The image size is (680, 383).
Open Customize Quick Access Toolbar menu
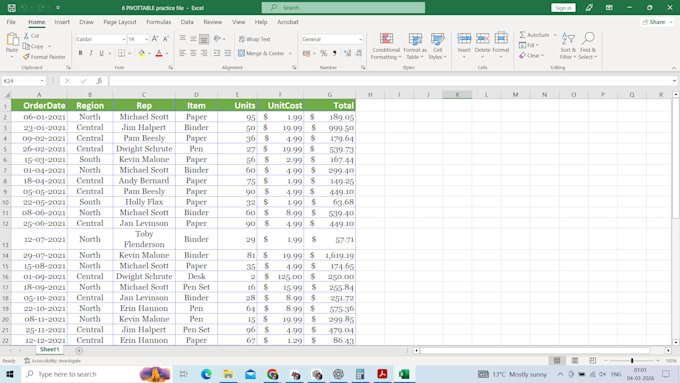tap(58, 8)
